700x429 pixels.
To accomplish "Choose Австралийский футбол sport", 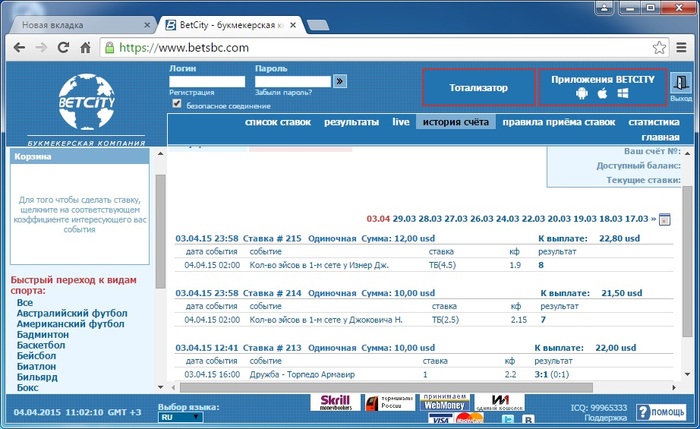I will pos(72,313).
